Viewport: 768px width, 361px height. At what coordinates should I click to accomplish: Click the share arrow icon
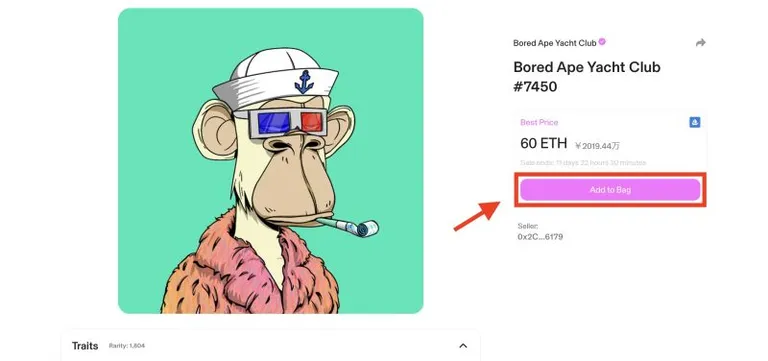click(x=700, y=43)
